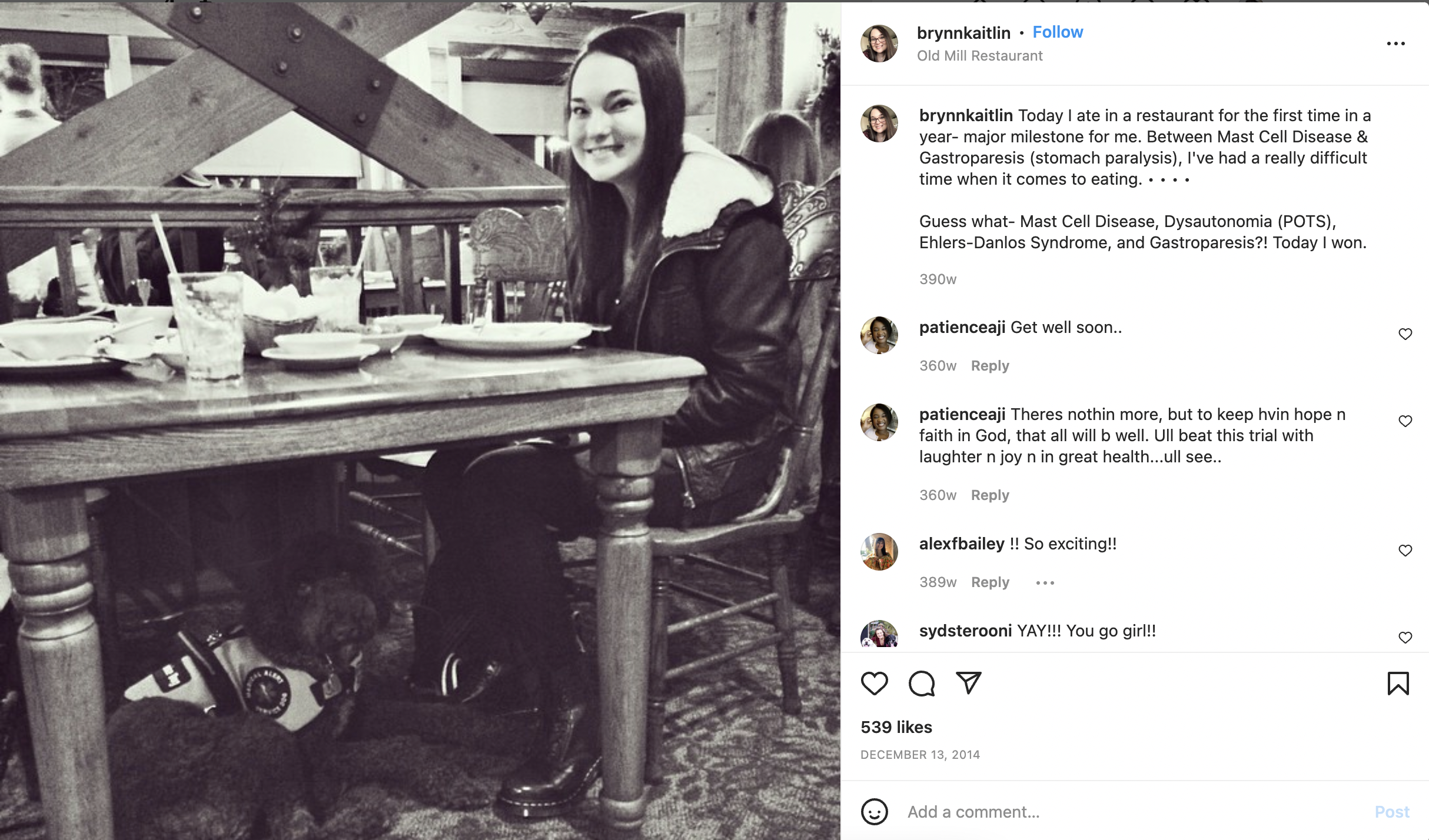This screenshot has width=1429, height=840.
Task: View the 539 likes list
Action: pos(896,727)
